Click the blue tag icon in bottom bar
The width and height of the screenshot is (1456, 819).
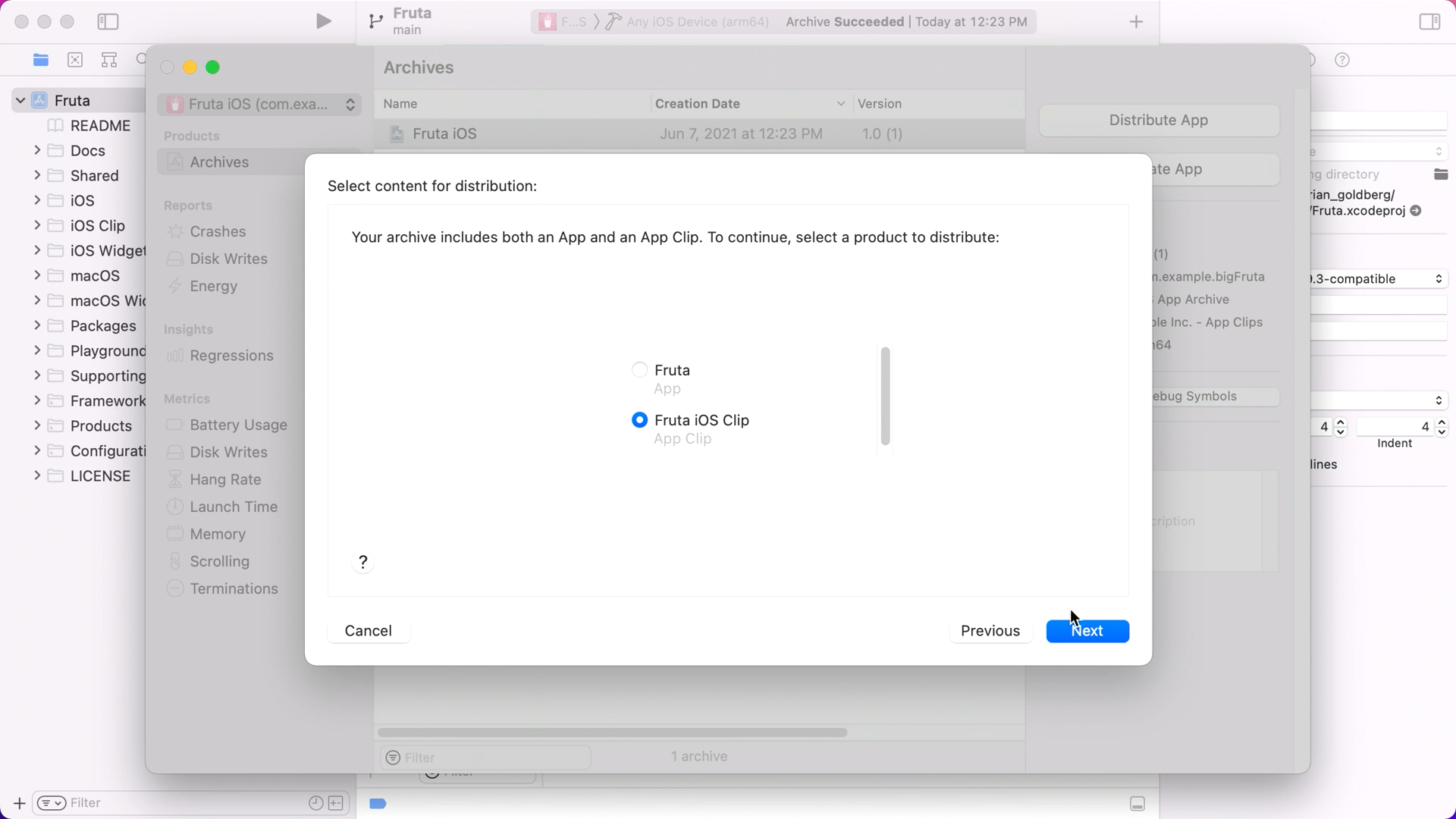pyautogui.click(x=378, y=803)
